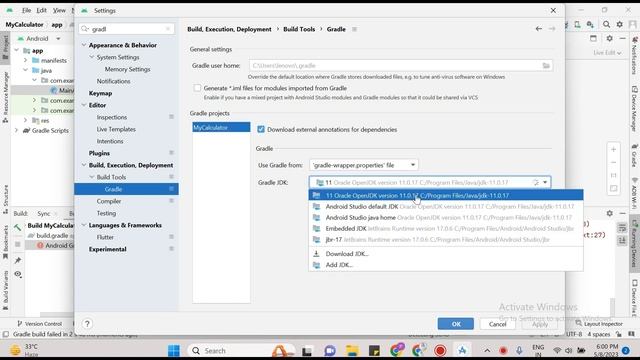Click the Apply button

(540, 324)
